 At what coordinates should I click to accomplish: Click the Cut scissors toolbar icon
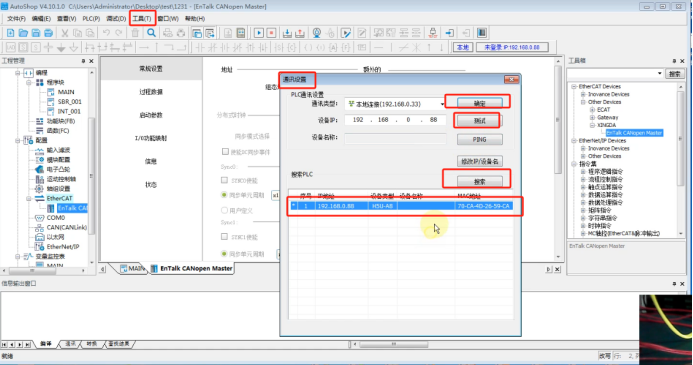tap(65, 33)
